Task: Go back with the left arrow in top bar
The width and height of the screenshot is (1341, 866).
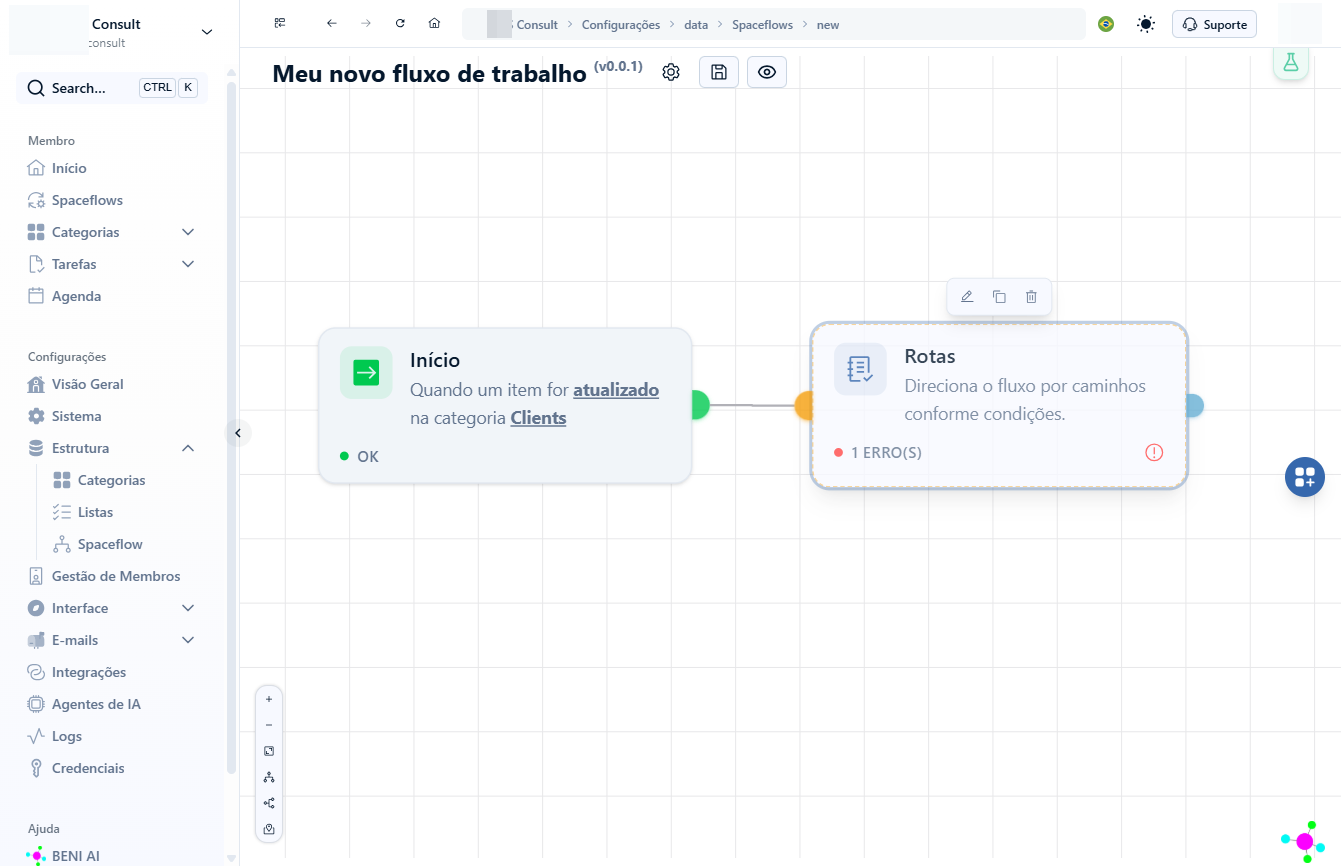Action: [x=332, y=24]
